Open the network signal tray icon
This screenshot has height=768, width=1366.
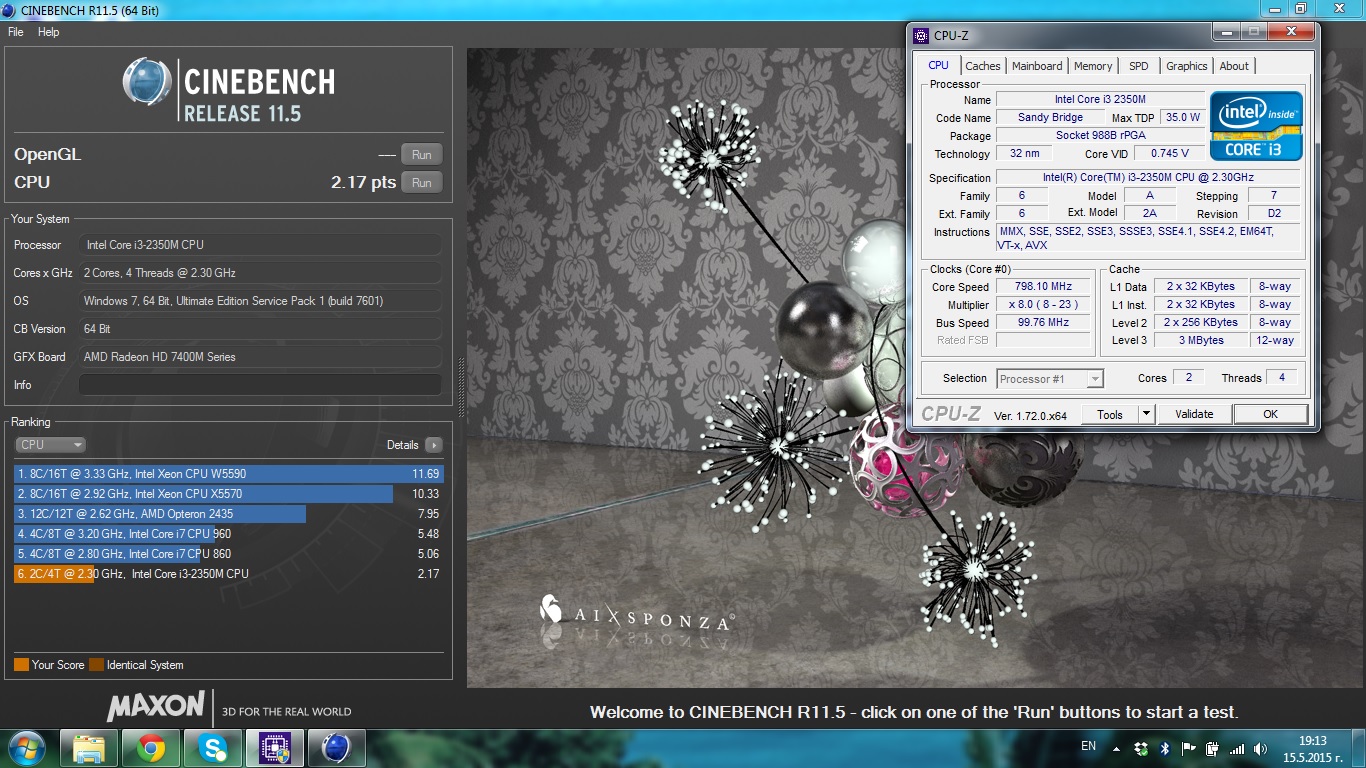pyautogui.click(x=1237, y=748)
